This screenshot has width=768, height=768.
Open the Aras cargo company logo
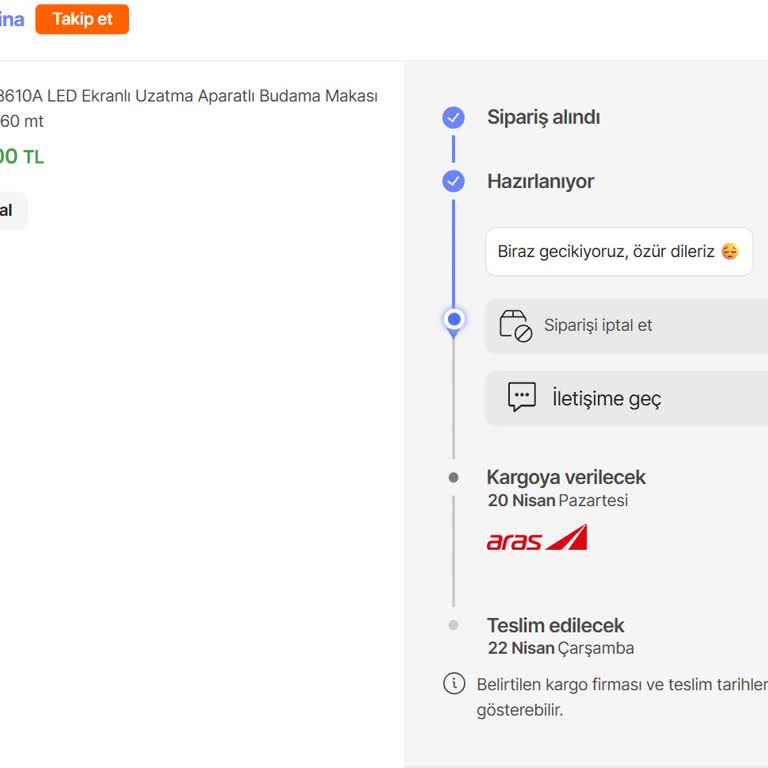[x=537, y=539]
